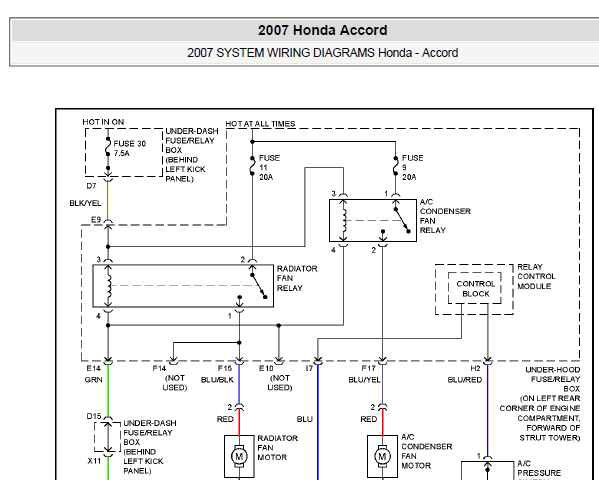Click the '(NOT USED)' label under F14
This screenshot has width=599, height=480.
click(x=175, y=383)
